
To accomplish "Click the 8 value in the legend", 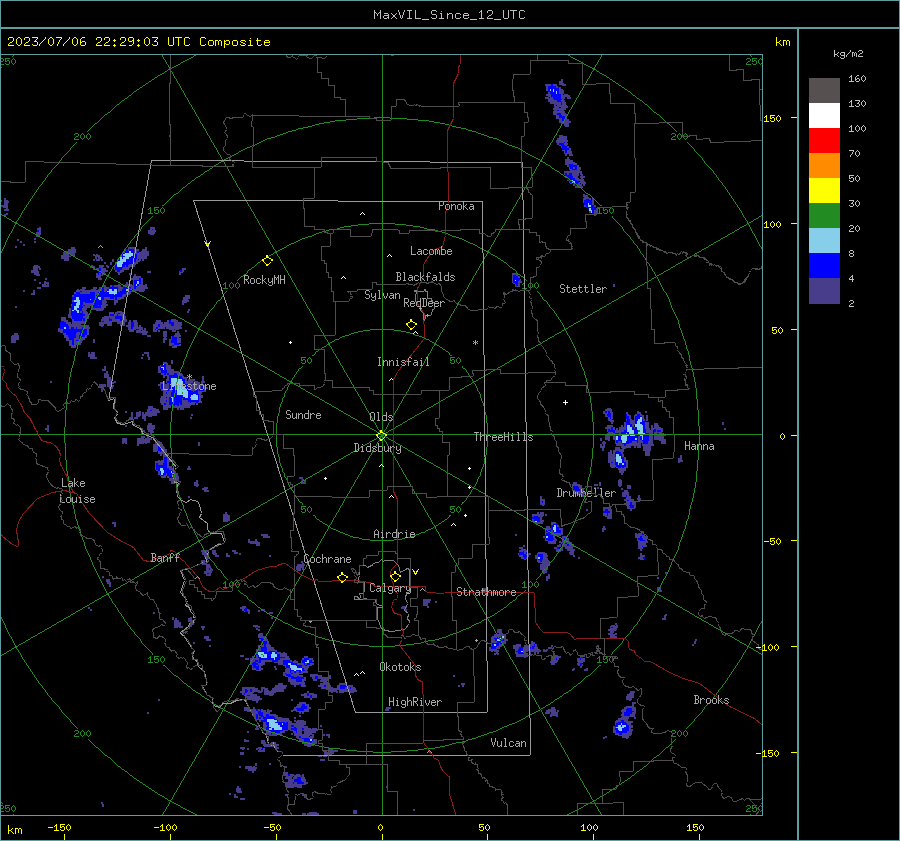I will pos(851,254).
